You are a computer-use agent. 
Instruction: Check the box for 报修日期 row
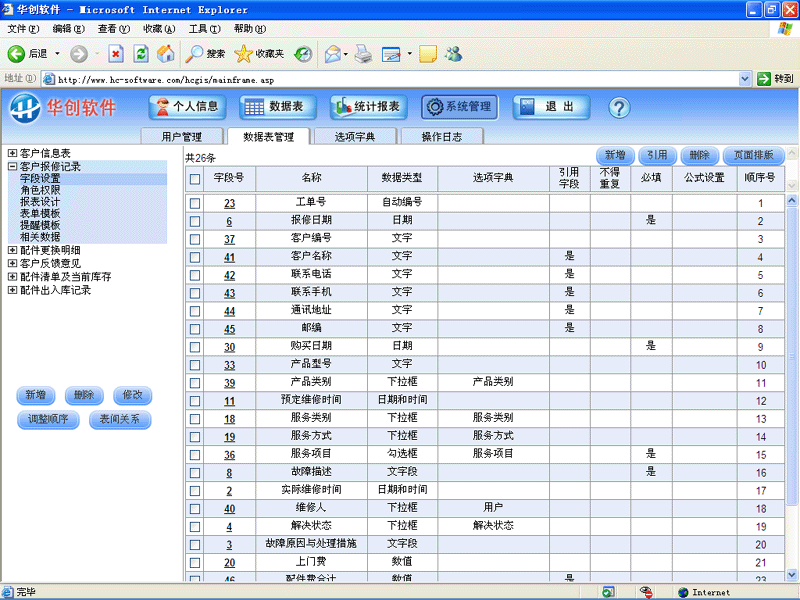pyautogui.click(x=194, y=221)
